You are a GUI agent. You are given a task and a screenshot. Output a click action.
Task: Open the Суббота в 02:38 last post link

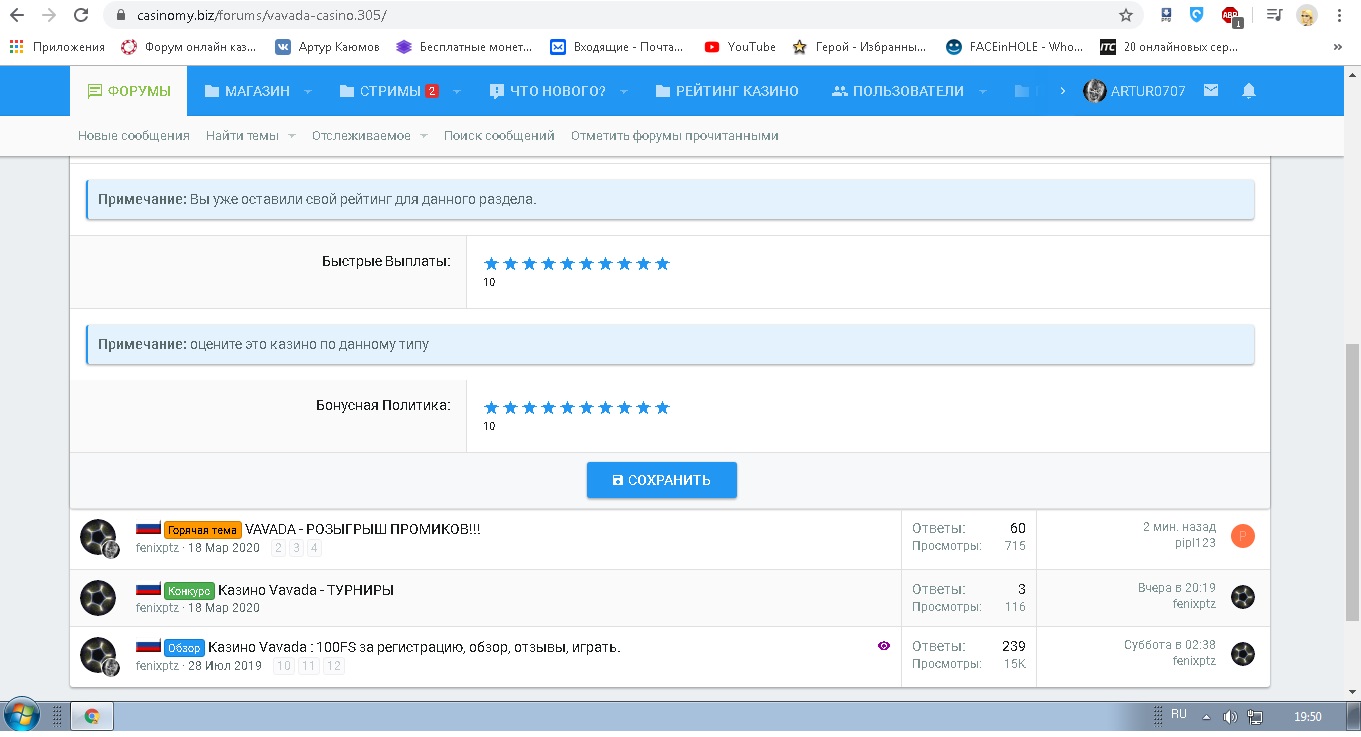click(1170, 645)
